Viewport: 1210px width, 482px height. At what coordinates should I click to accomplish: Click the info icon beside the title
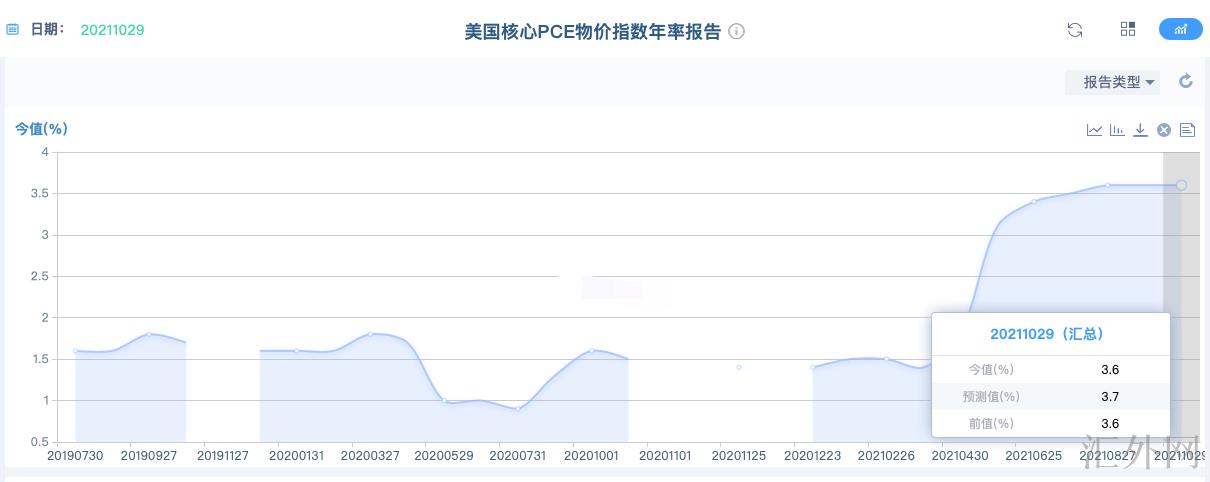[x=737, y=31]
